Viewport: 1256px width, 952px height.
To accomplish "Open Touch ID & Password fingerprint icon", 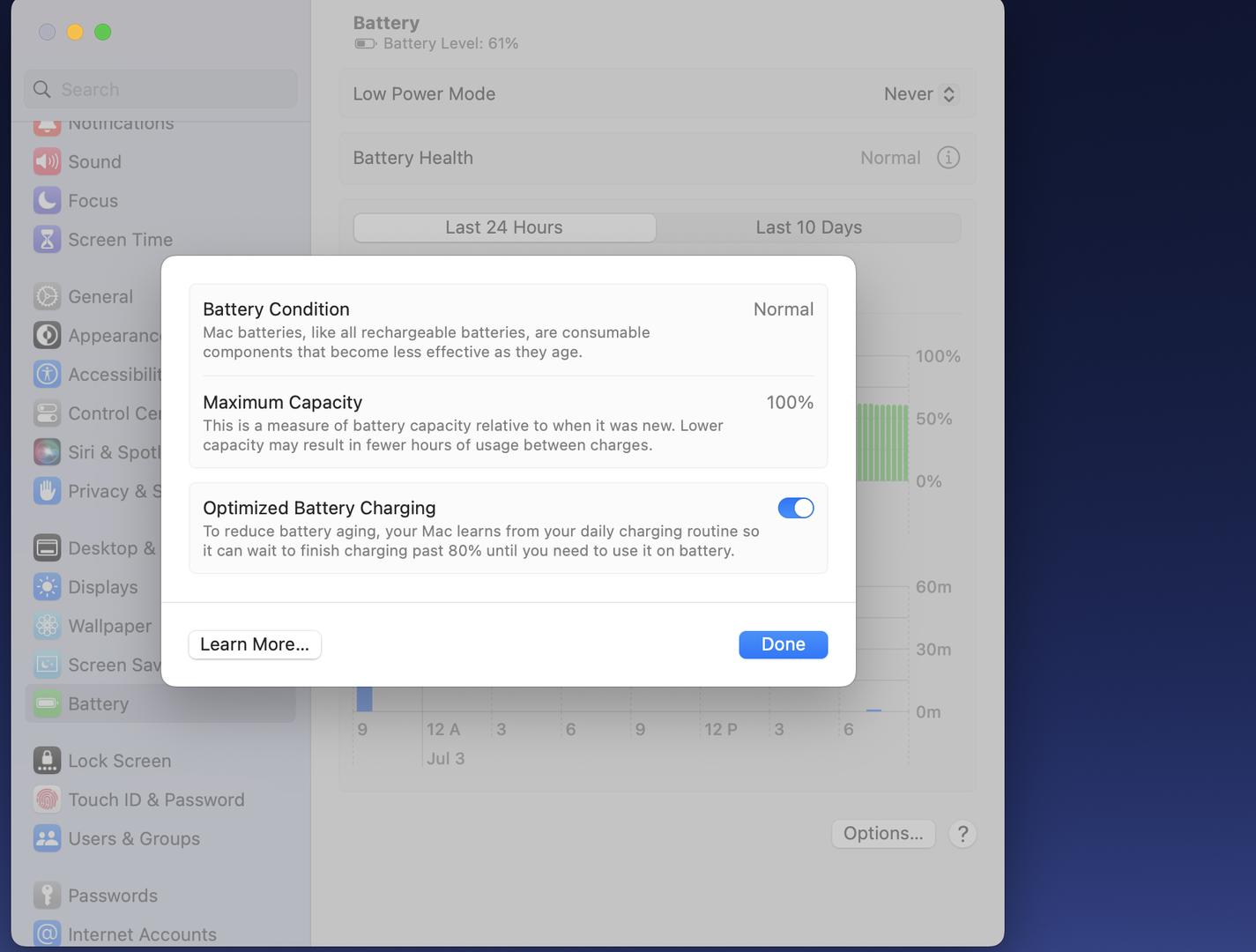I will (47, 800).
